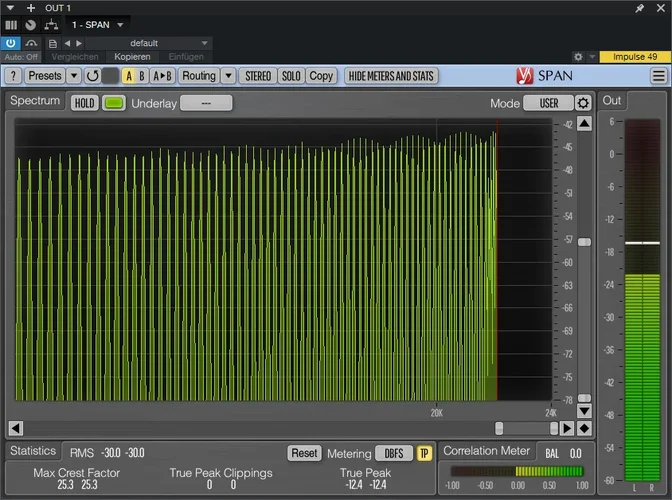
Task: Open spectrum mode settings gear
Action: point(583,103)
